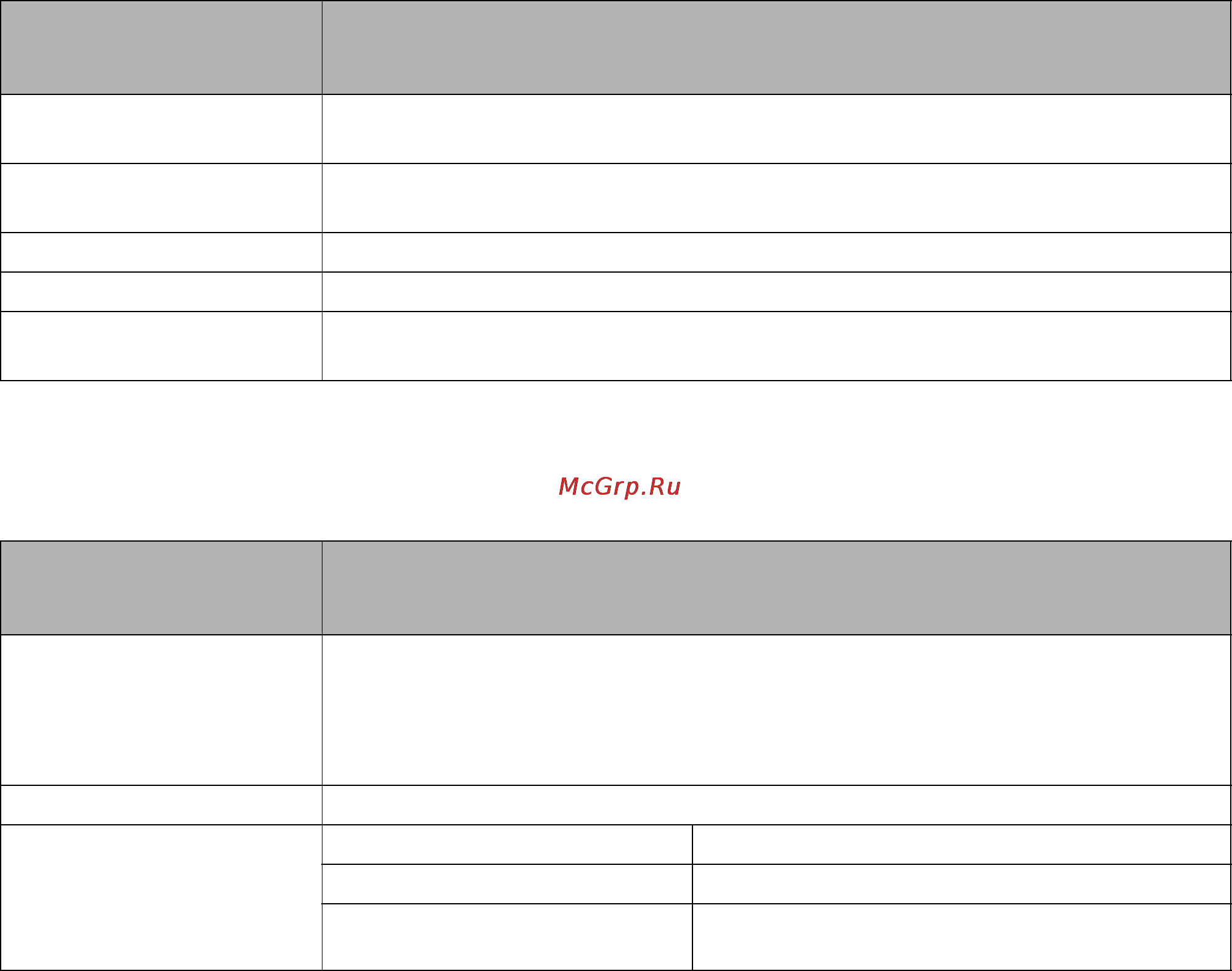Click the McGrp.Ru red watermark link
Viewport: 1232px width, 971px height.
(619, 487)
